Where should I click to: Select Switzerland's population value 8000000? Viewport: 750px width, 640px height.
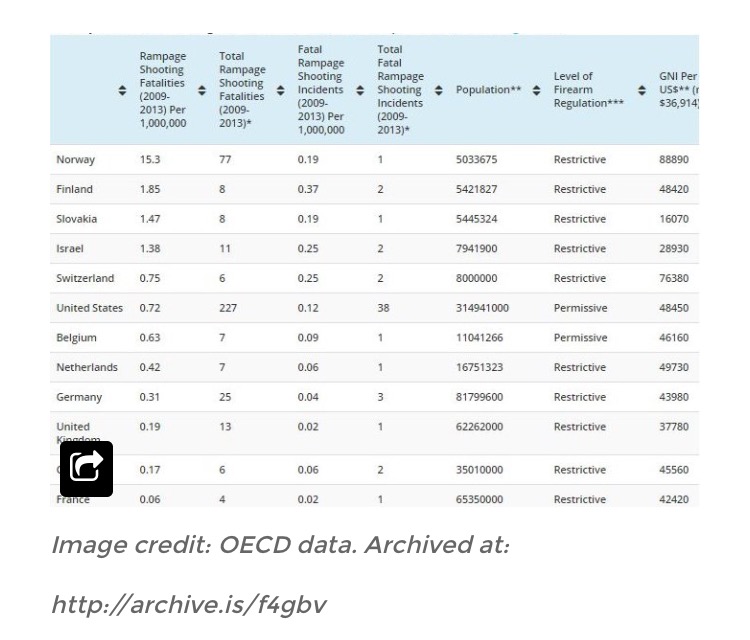coord(476,278)
